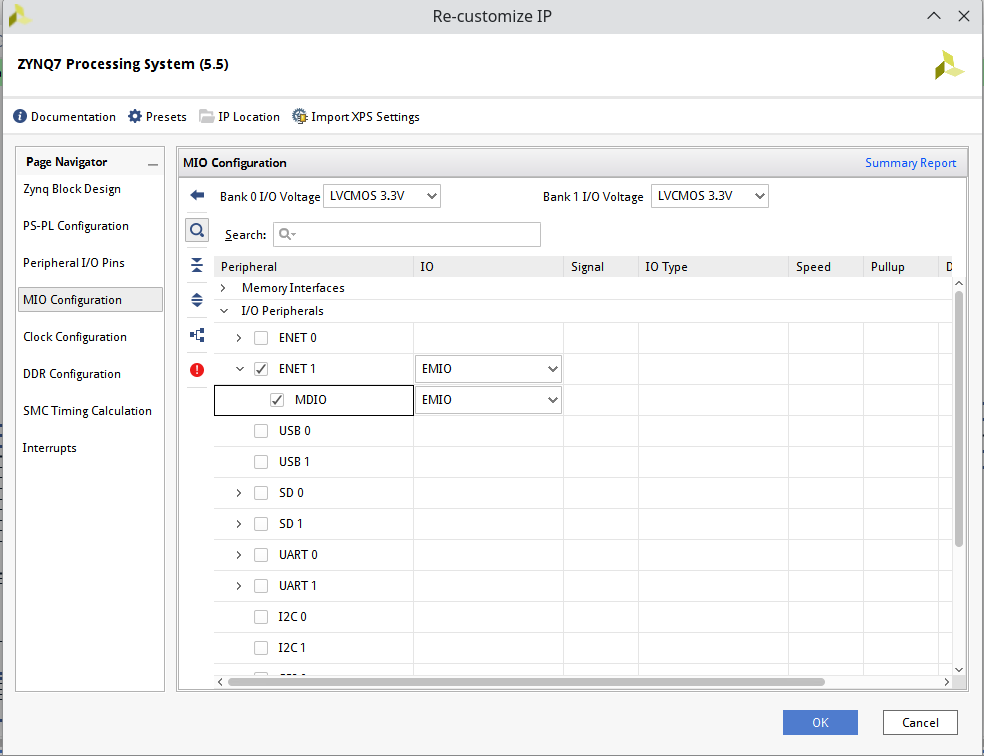Go to SMC Timing Calculation page

point(87,411)
